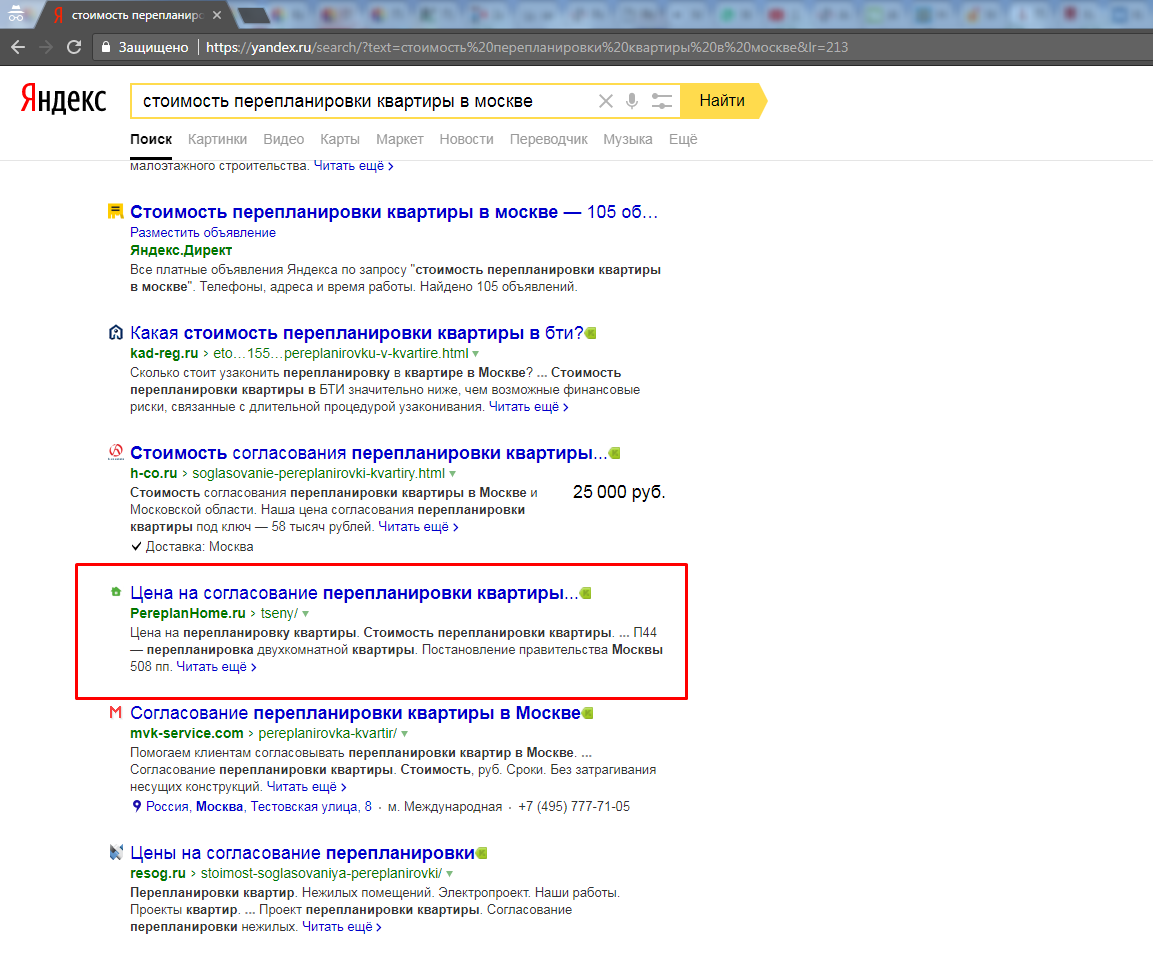Click the browser back arrow
The image size is (1153, 956).
[x=18, y=47]
